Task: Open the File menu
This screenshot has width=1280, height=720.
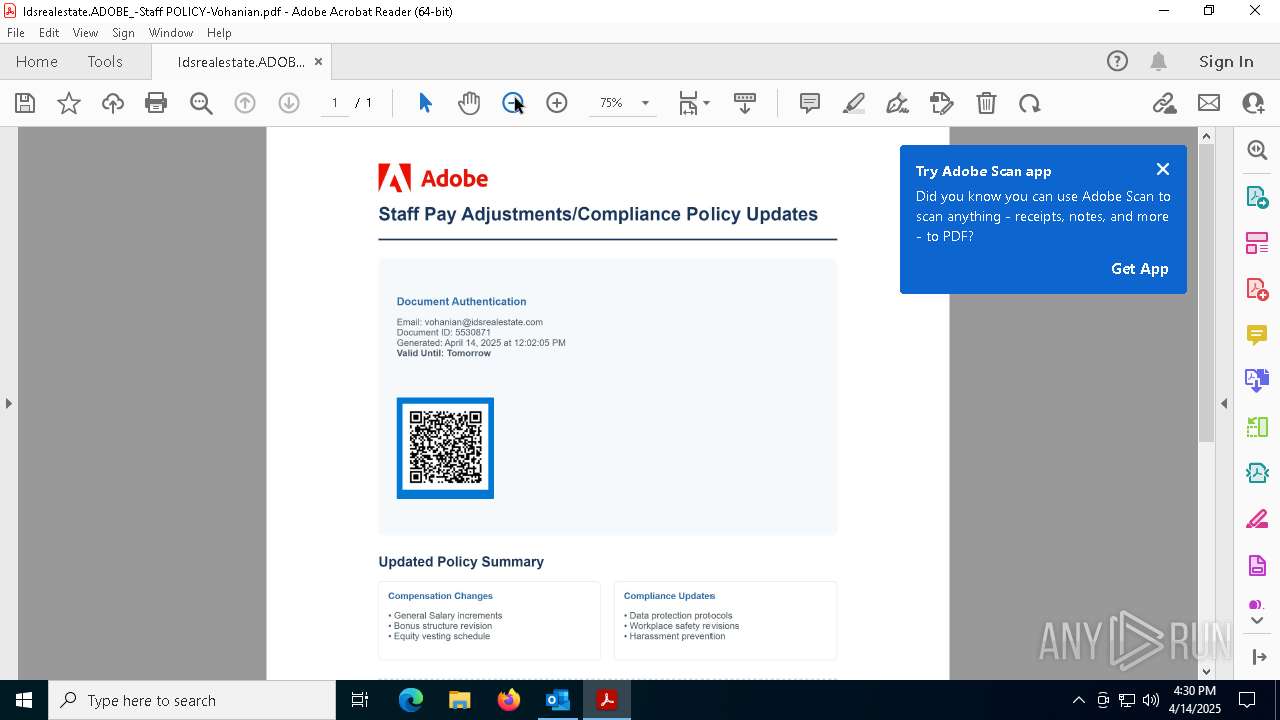Action: coord(16,33)
